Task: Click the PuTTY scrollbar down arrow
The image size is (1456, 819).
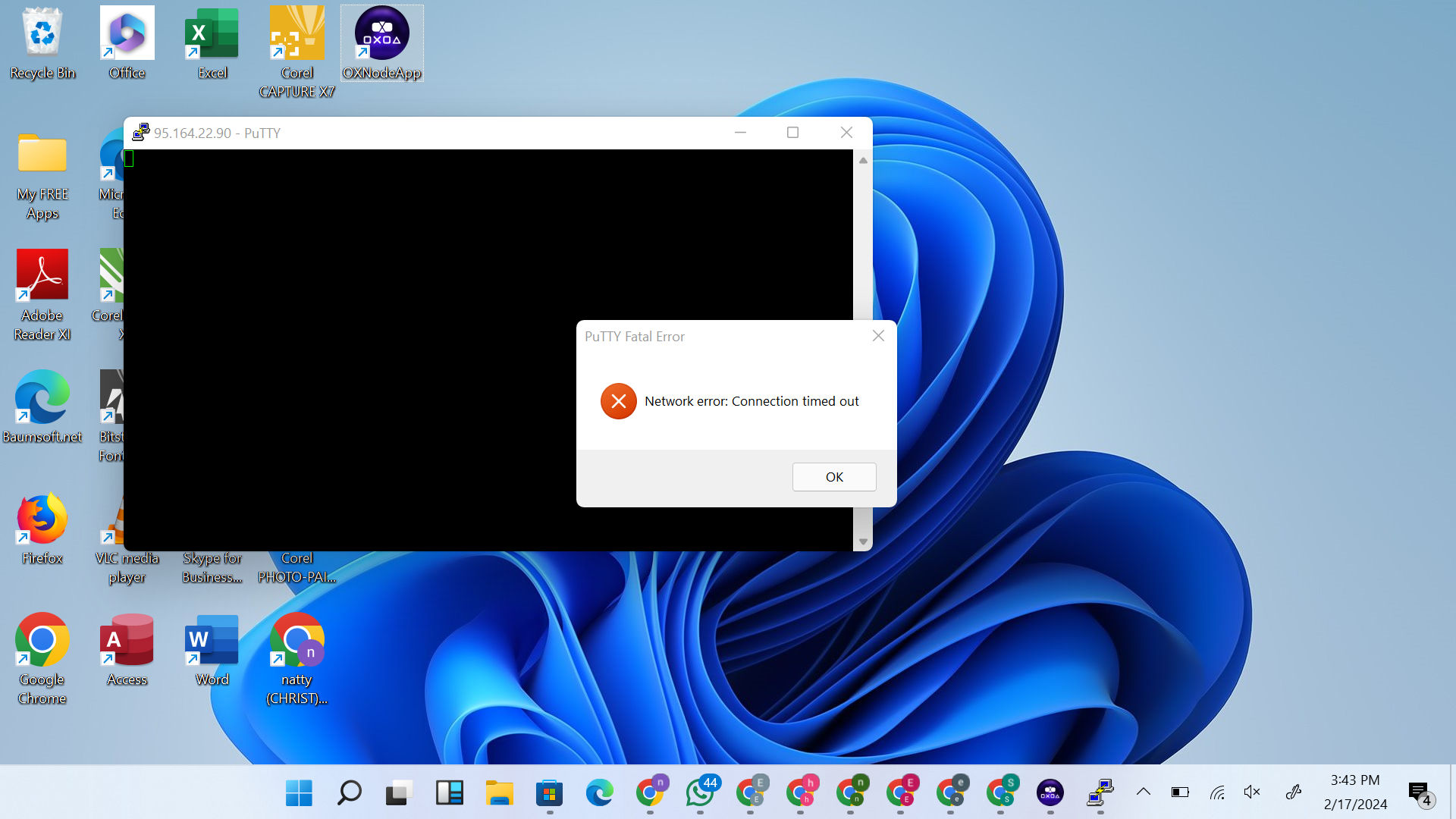Action: pyautogui.click(x=863, y=541)
